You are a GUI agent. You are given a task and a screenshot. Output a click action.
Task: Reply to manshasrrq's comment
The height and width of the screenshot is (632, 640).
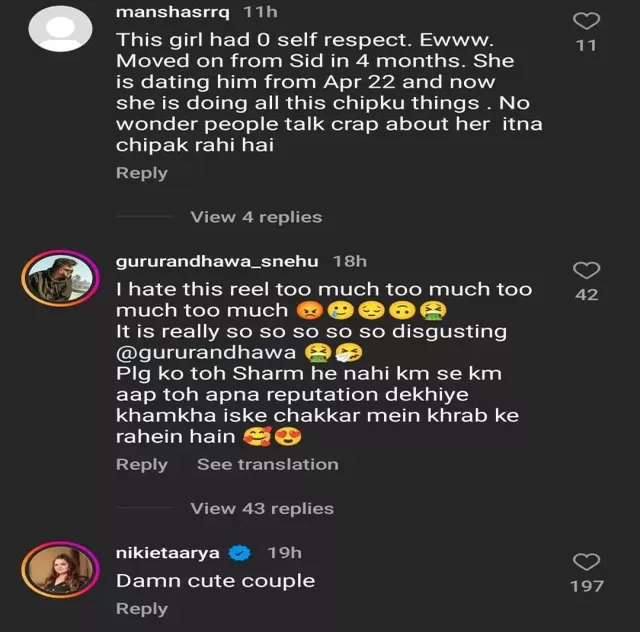tap(142, 173)
